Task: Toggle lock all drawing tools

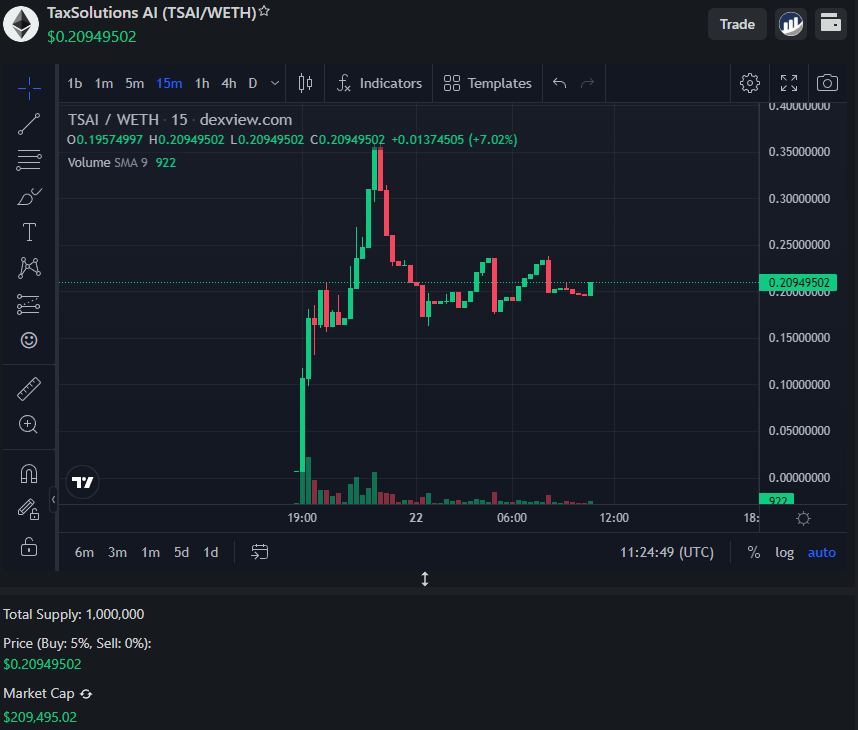Action: 29,546
